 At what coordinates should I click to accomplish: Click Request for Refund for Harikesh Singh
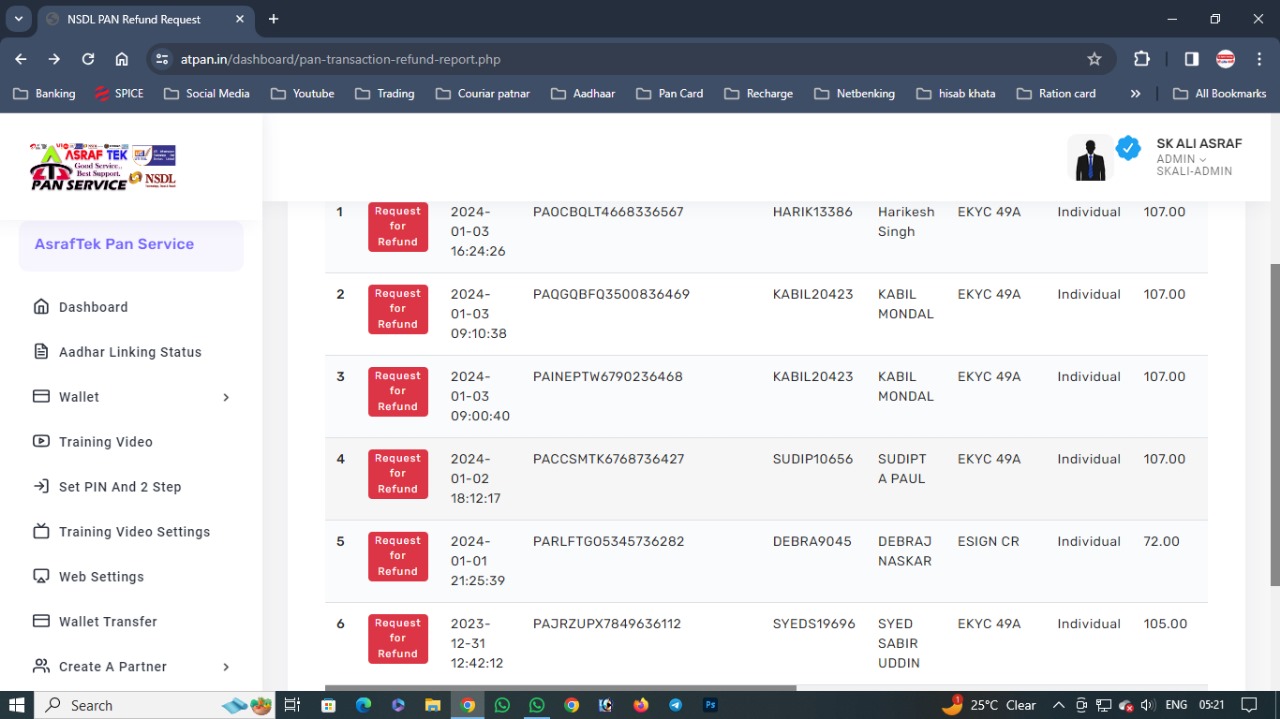point(398,227)
